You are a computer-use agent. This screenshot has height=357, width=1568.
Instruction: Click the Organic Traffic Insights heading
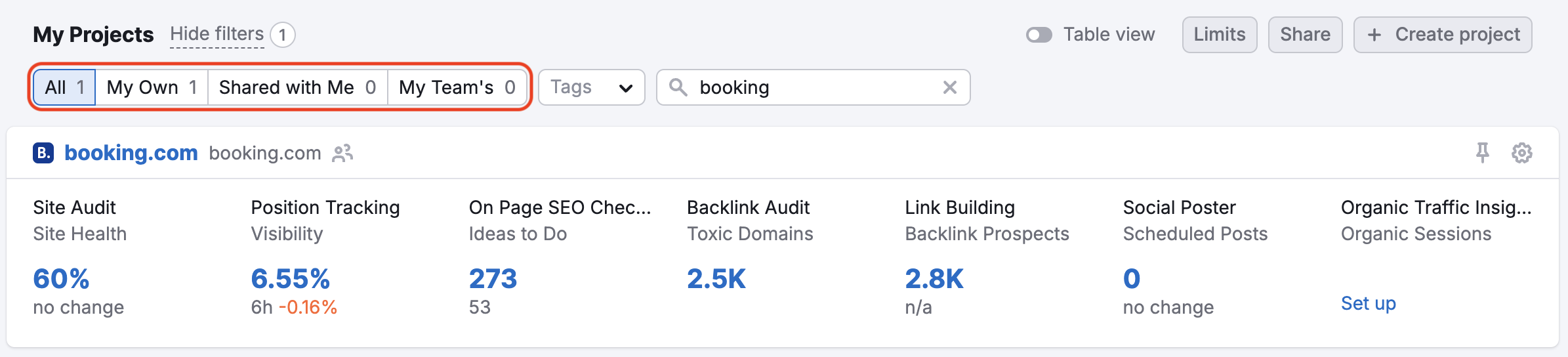click(x=1436, y=207)
